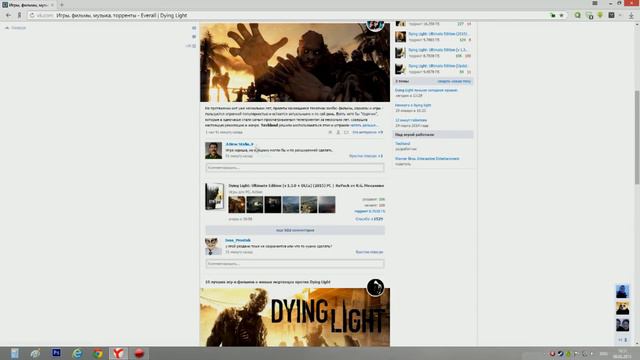This screenshot has height=360, width=640.
Task: Open the '10 лучших игр и фильмов' article title
Action: pyautogui.click(x=268, y=282)
